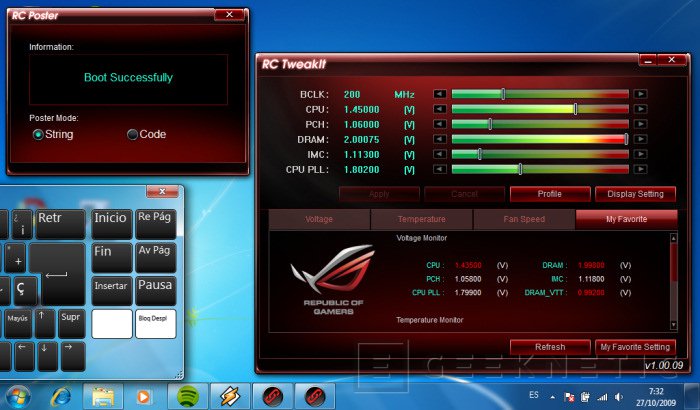Click the DRAM value 2.00075
Viewport: 700px width, 410px height.
pos(361,140)
